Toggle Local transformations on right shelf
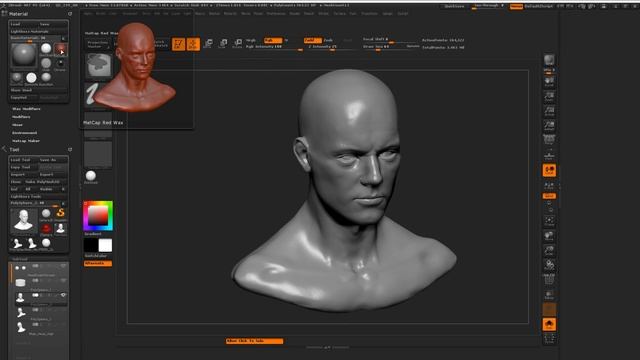 (549, 170)
